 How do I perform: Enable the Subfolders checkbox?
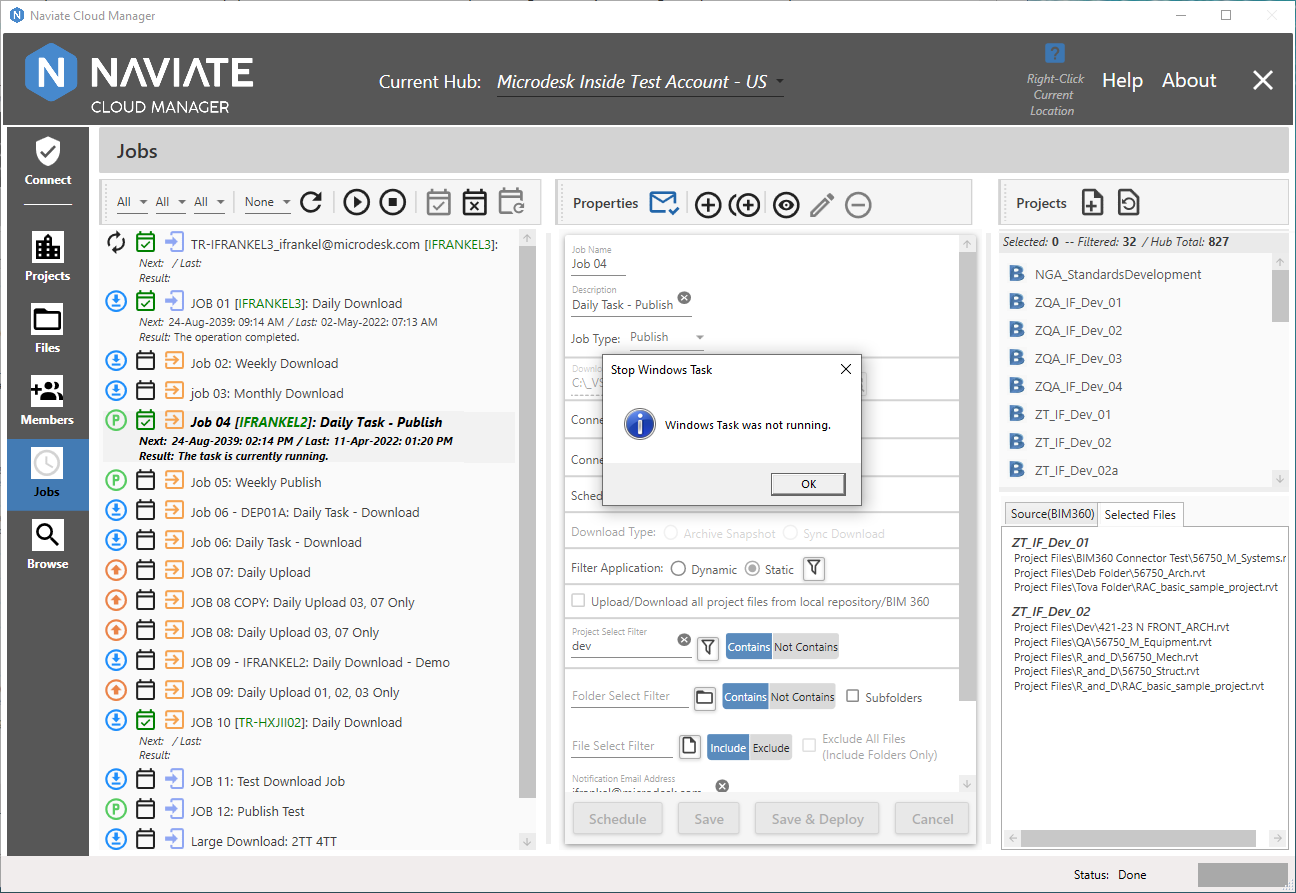point(853,696)
